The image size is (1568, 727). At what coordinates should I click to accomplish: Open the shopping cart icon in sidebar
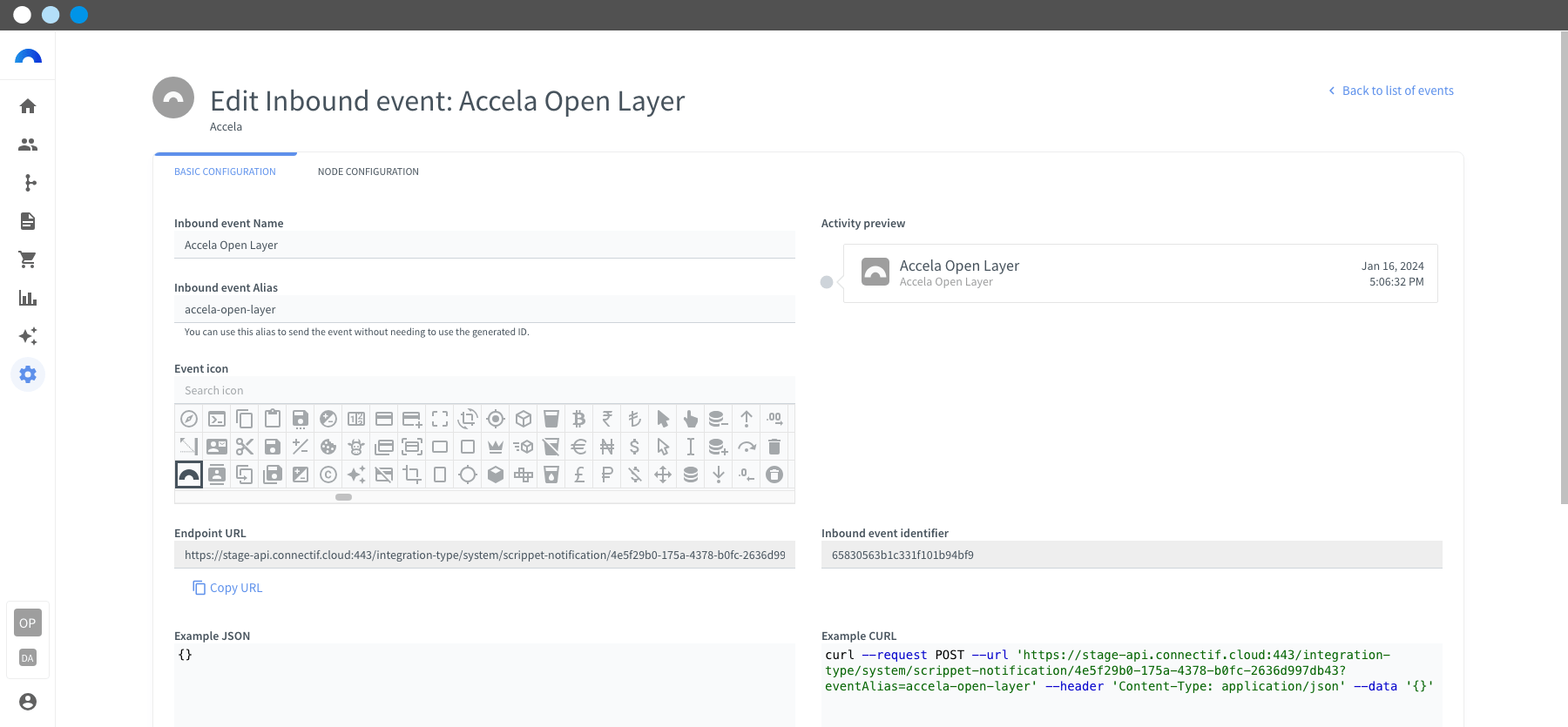coord(28,259)
